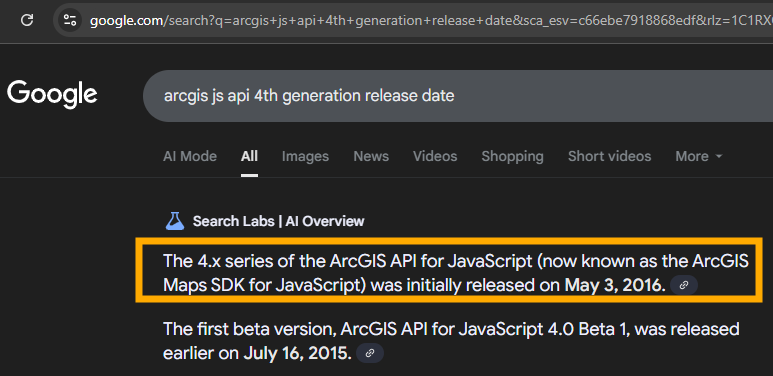Click the Search Labs flask icon
773x376 pixels.
174,221
